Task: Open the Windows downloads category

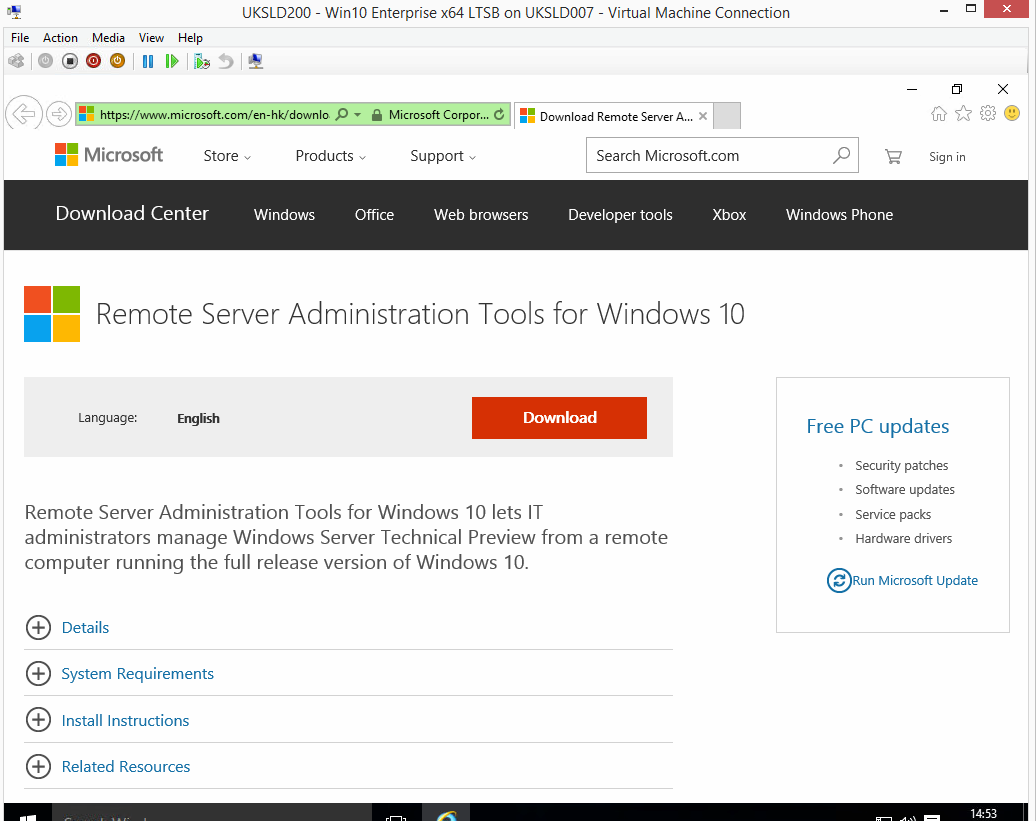Action: click(x=284, y=215)
